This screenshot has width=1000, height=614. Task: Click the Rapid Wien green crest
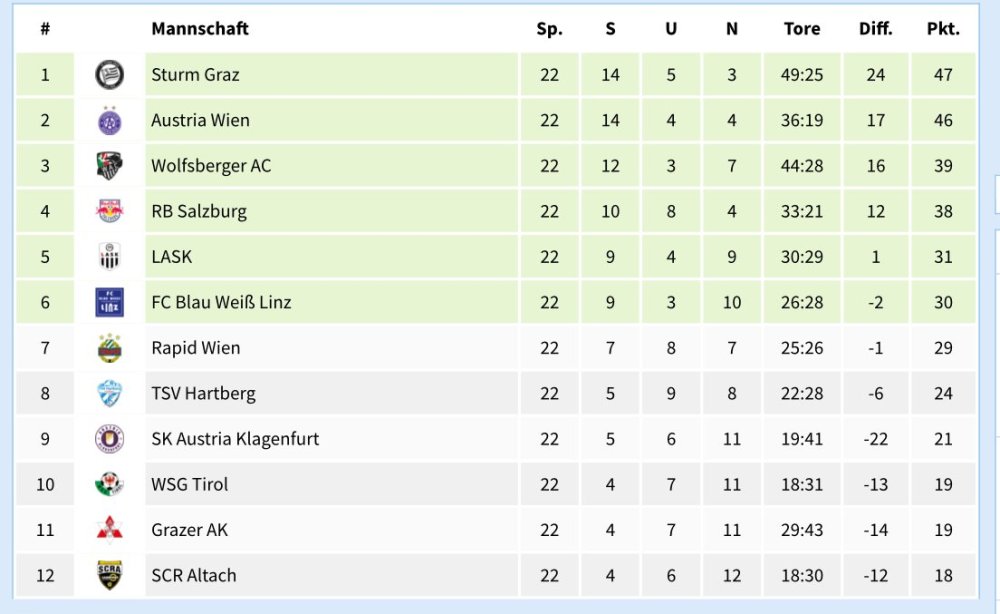109,348
